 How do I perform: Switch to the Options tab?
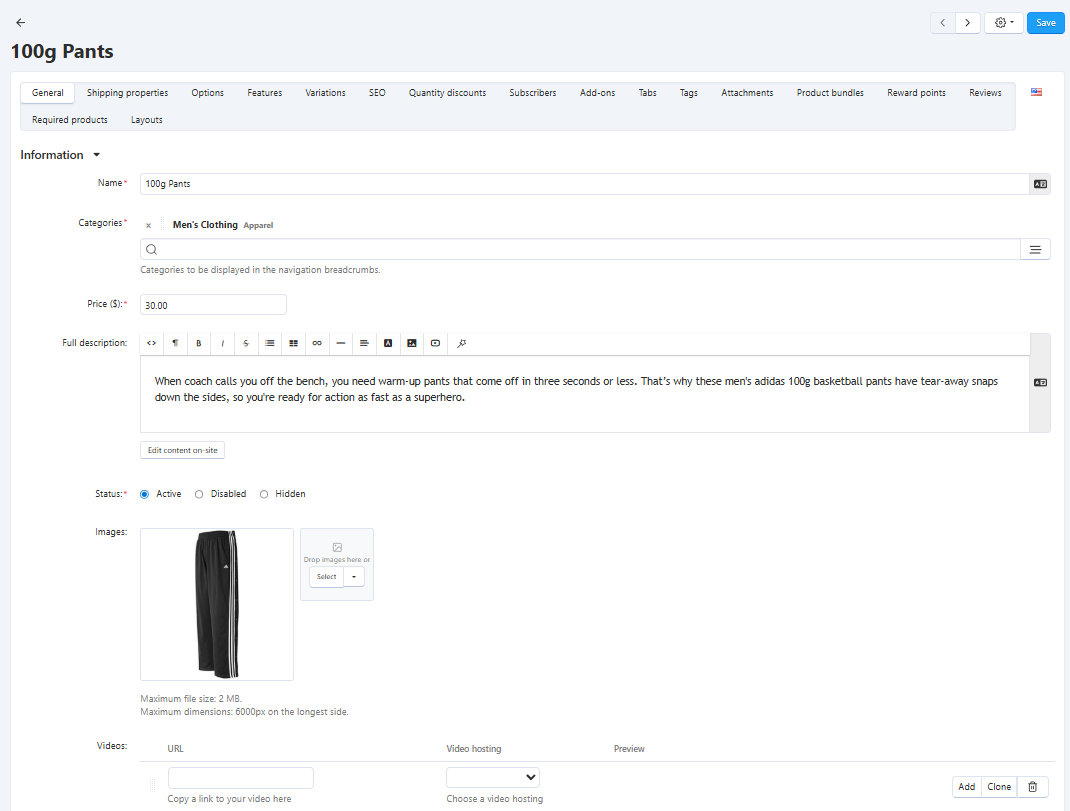coord(207,93)
